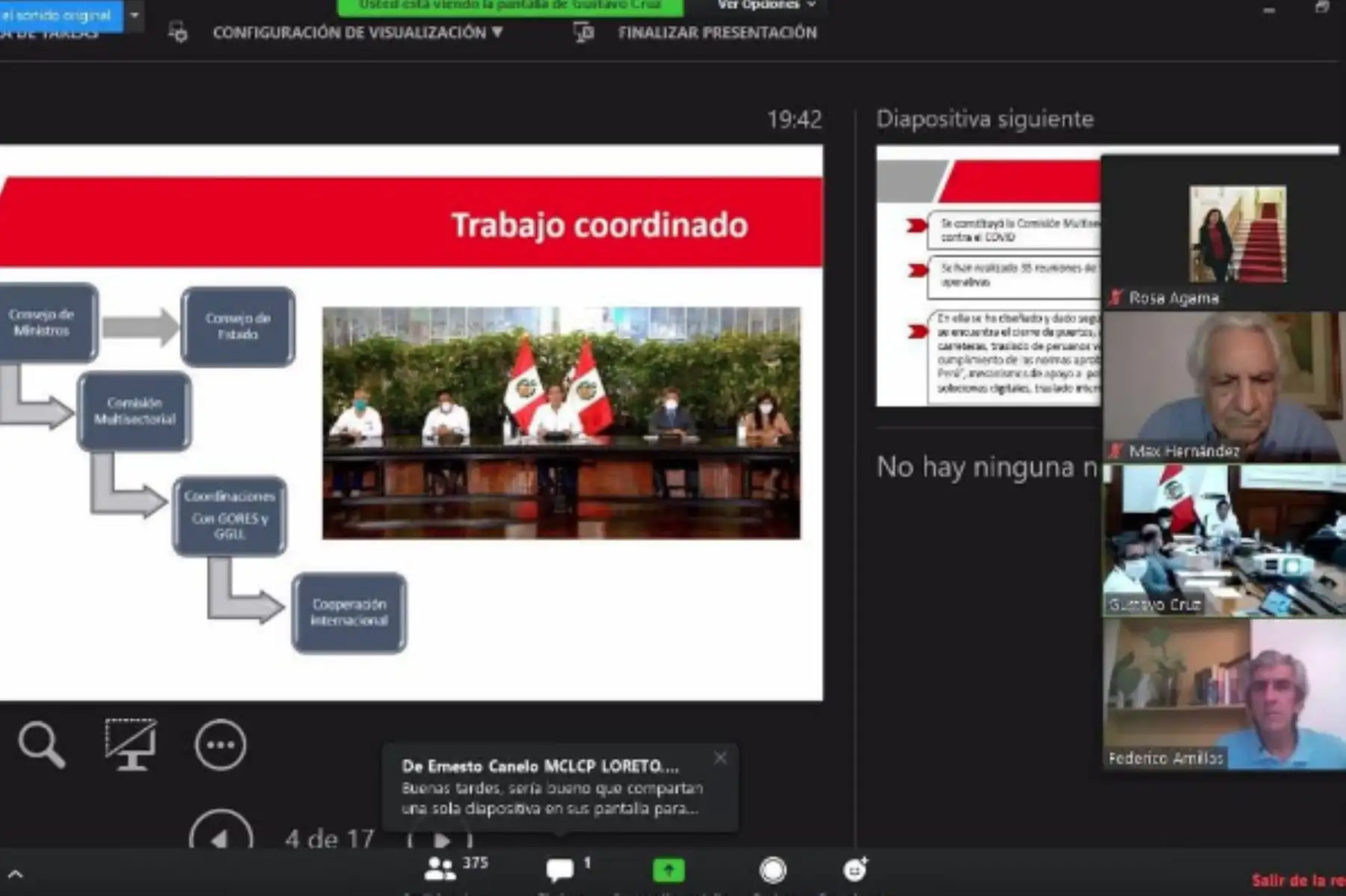Click the Cooperación Internacional box
Screen dimensions: 1346x896
(349, 613)
